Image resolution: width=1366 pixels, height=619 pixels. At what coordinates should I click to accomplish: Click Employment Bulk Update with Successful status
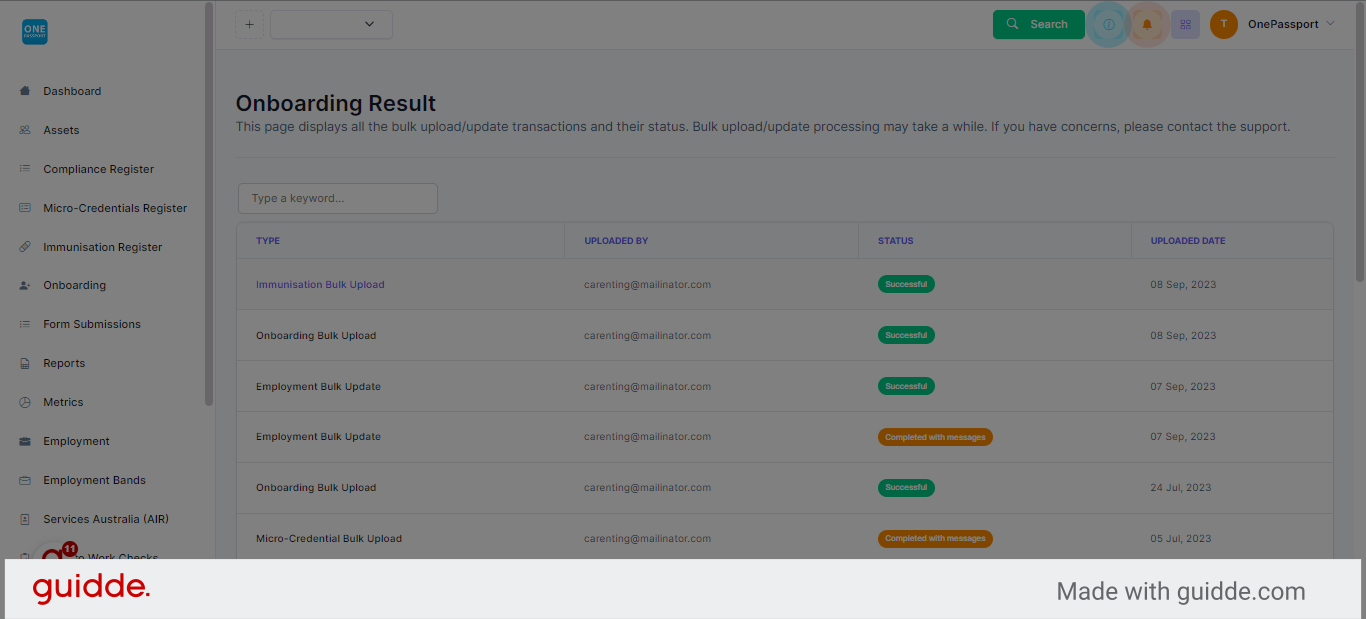pyautogui.click(x=318, y=386)
